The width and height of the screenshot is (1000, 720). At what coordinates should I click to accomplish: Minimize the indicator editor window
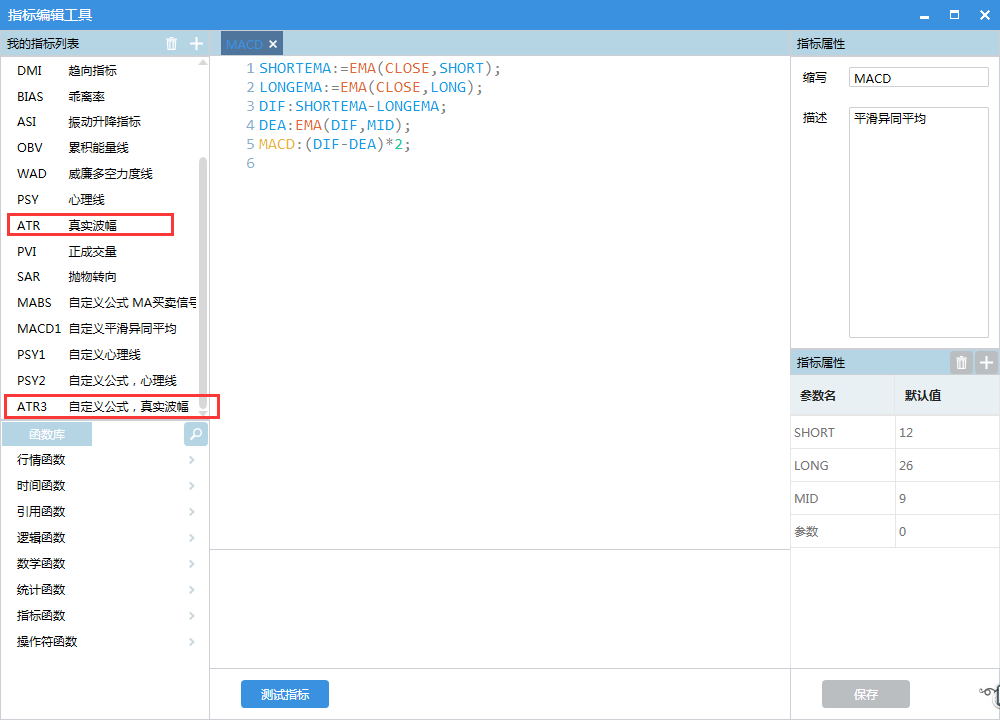pyautogui.click(x=925, y=14)
